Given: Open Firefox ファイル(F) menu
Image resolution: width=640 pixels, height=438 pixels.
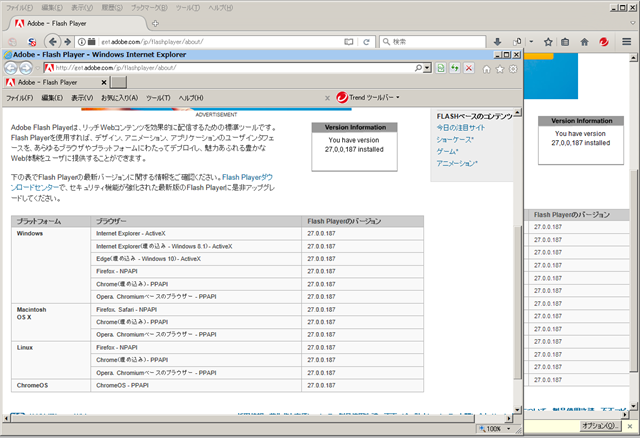Looking at the screenshot, I should [19, 8].
